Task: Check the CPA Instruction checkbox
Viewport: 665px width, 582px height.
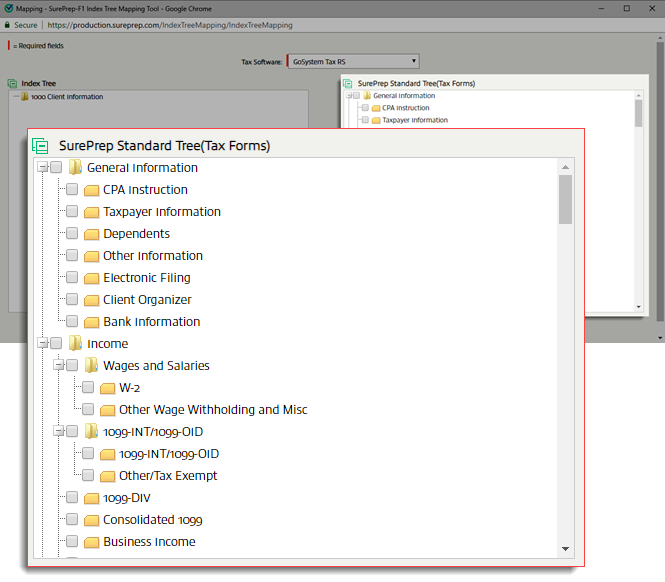Action: click(72, 190)
